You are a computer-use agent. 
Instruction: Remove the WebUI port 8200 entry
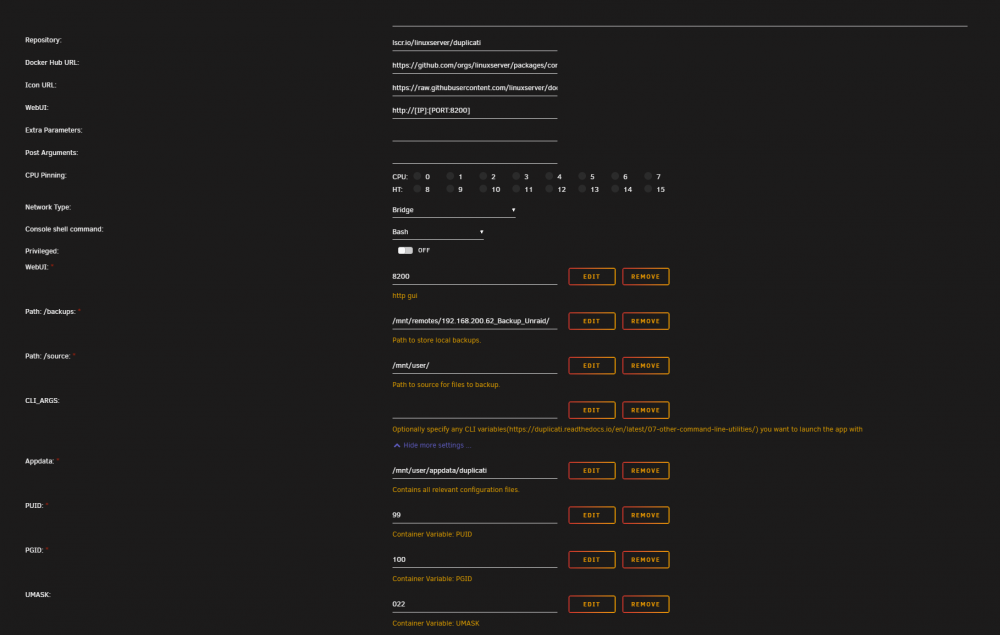(x=645, y=277)
